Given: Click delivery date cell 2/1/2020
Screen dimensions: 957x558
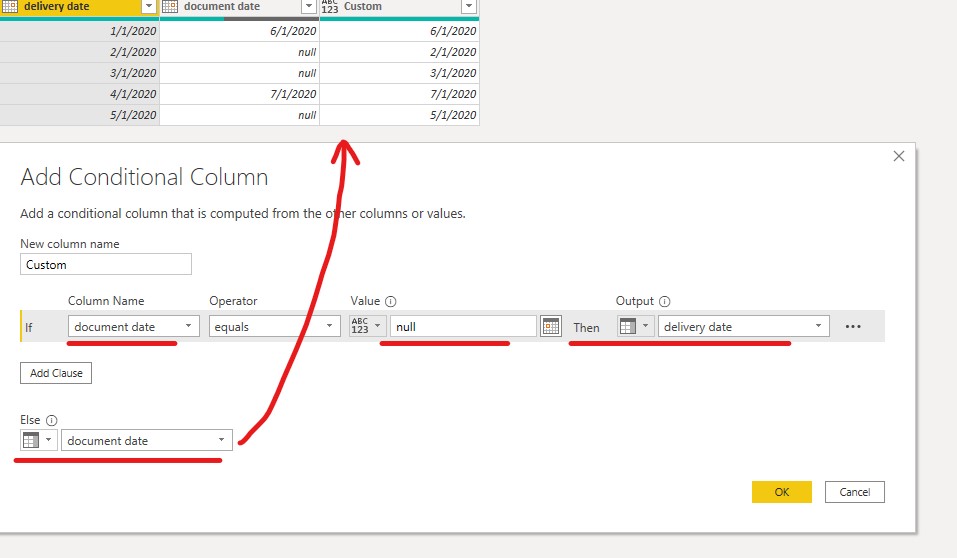Looking at the screenshot, I should tap(79, 53).
